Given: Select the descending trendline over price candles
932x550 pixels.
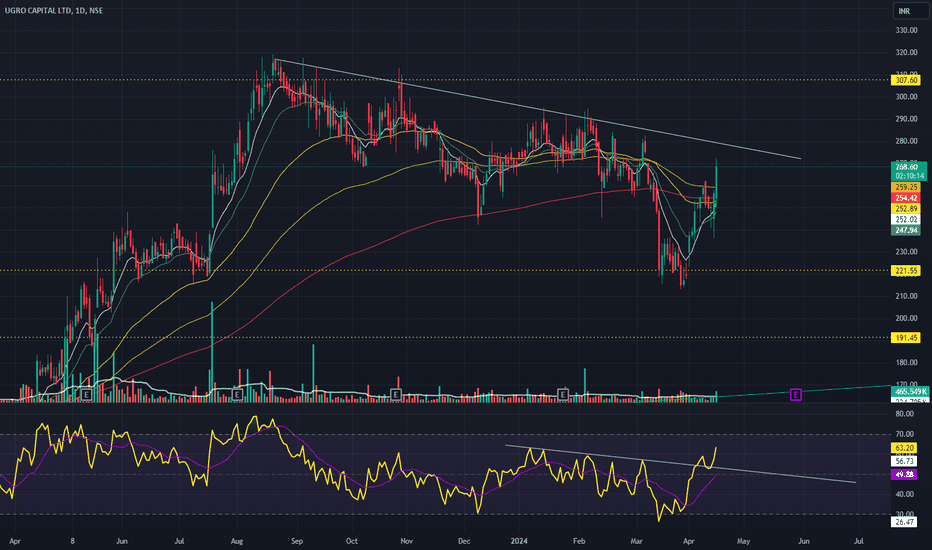Looking at the screenshot, I should [538, 109].
